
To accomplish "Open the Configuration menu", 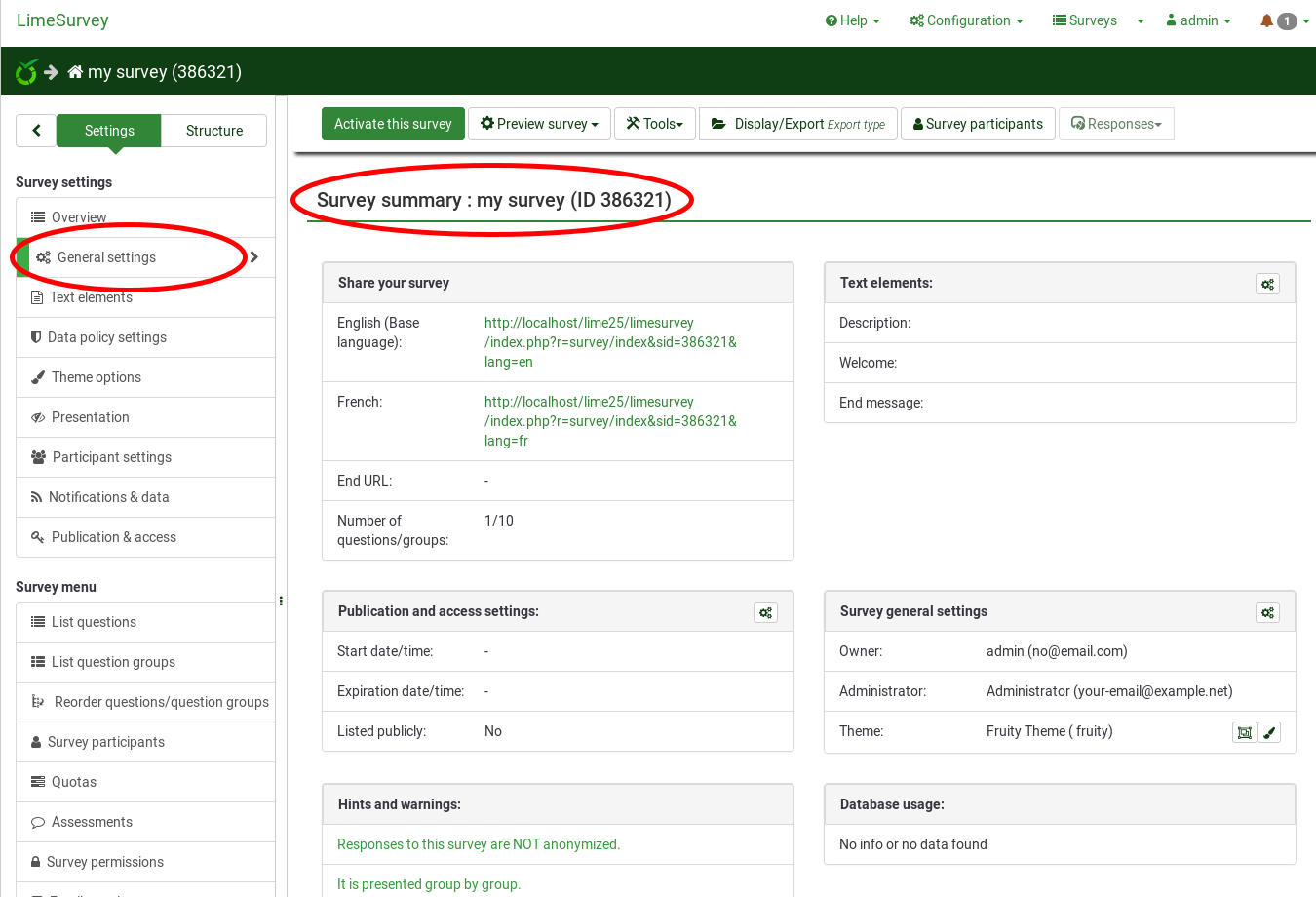I will (966, 20).
